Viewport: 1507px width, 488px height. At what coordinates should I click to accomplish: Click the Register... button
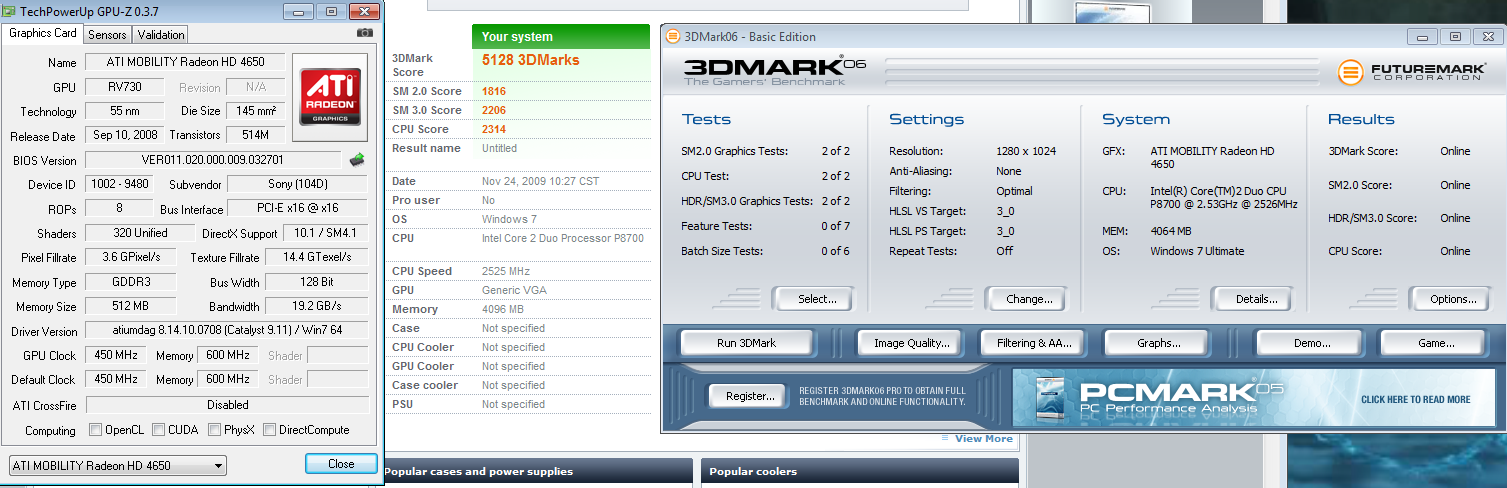pos(750,397)
